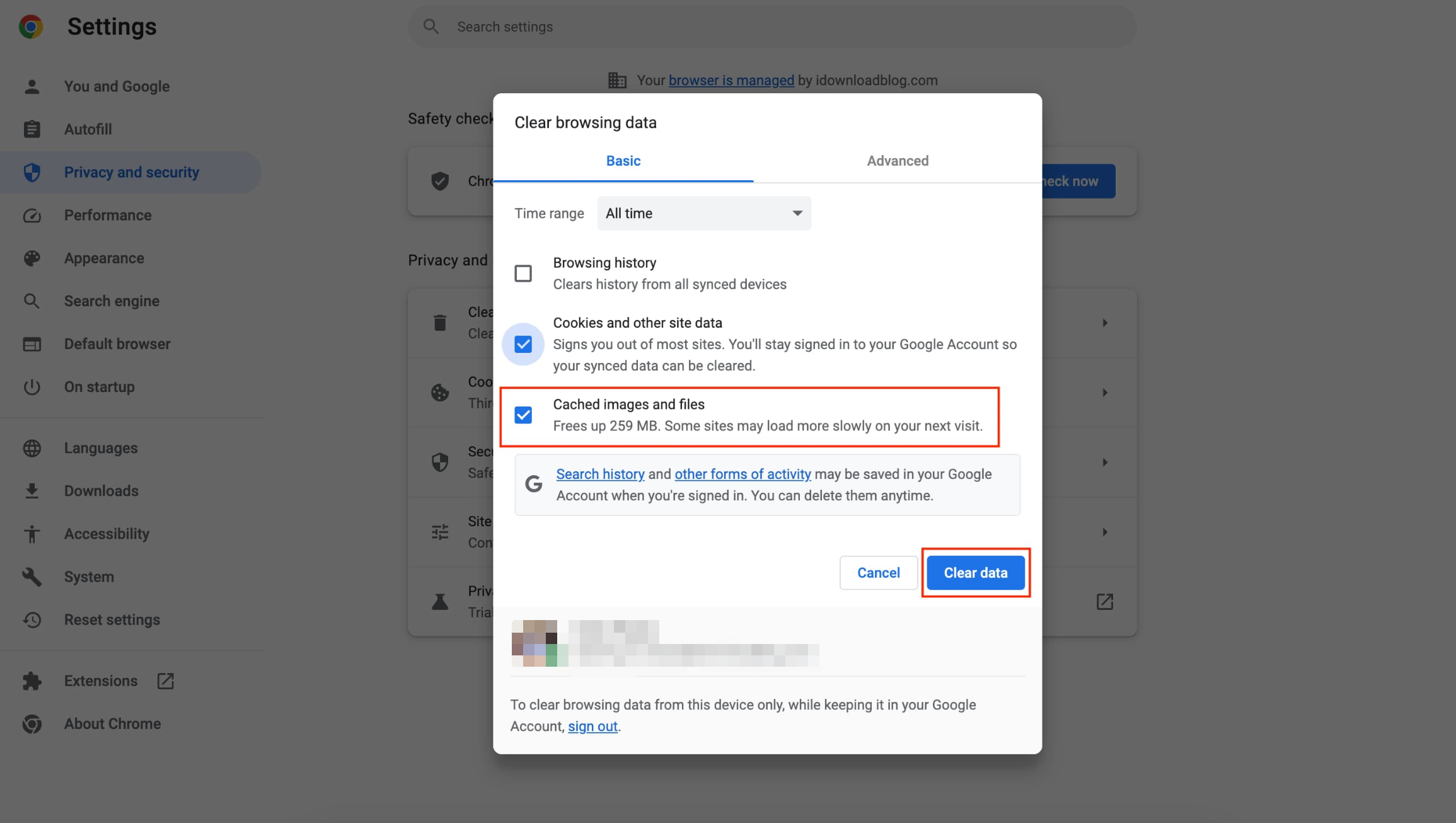Screen dimensions: 1456x823
Task: Expand the Cookies and third-party row chevron
Action: 1105,392
